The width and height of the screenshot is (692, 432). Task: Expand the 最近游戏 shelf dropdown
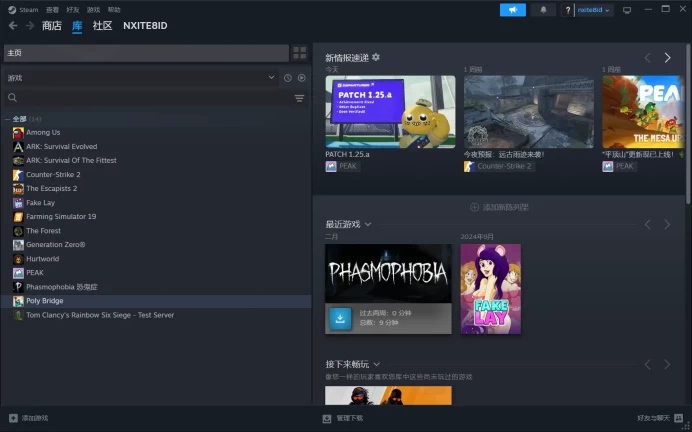(x=368, y=225)
